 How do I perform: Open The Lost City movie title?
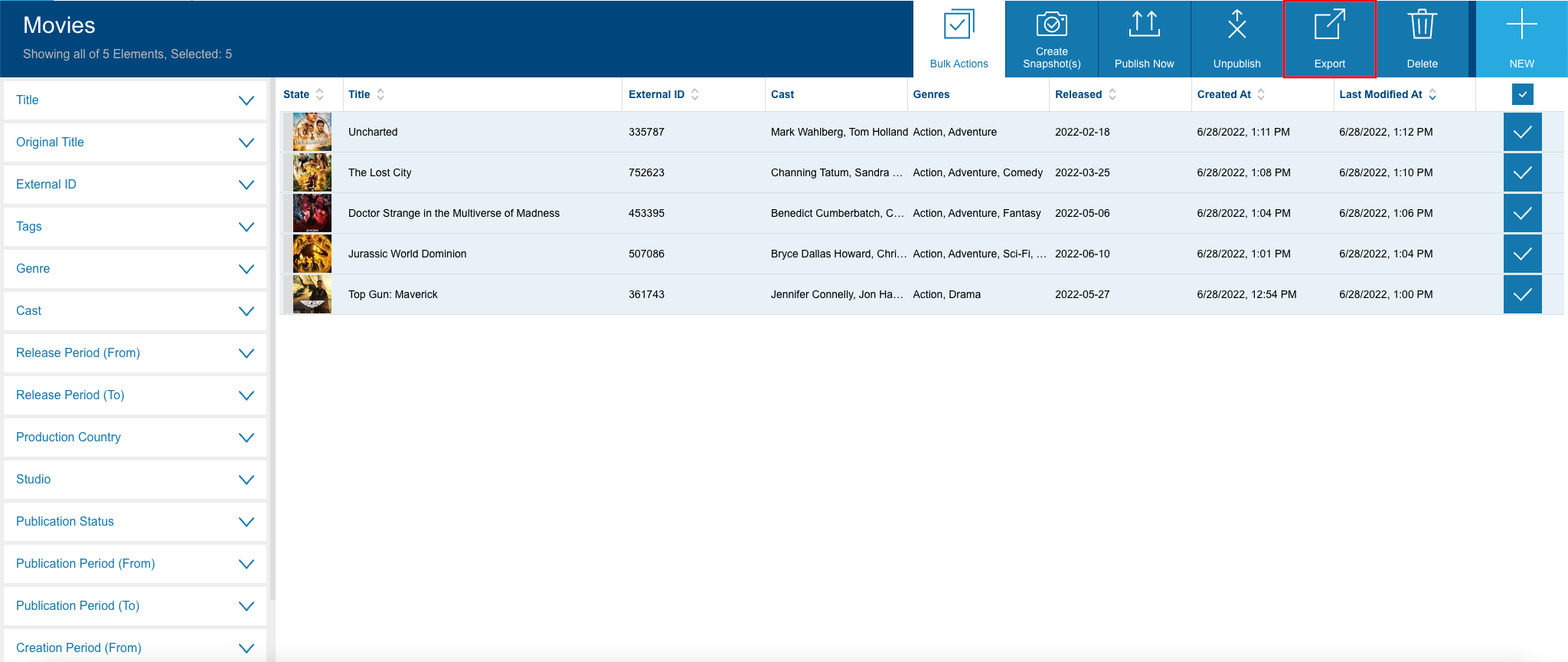click(x=380, y=172)
